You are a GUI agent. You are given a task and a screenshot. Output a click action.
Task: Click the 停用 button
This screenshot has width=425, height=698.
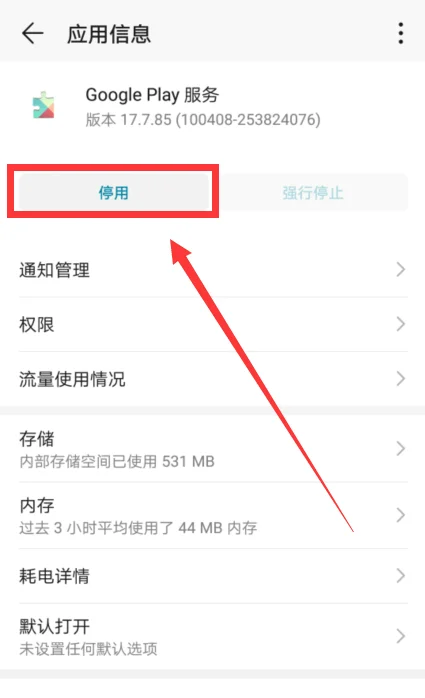pyautogui.click(x=113, y=192)
